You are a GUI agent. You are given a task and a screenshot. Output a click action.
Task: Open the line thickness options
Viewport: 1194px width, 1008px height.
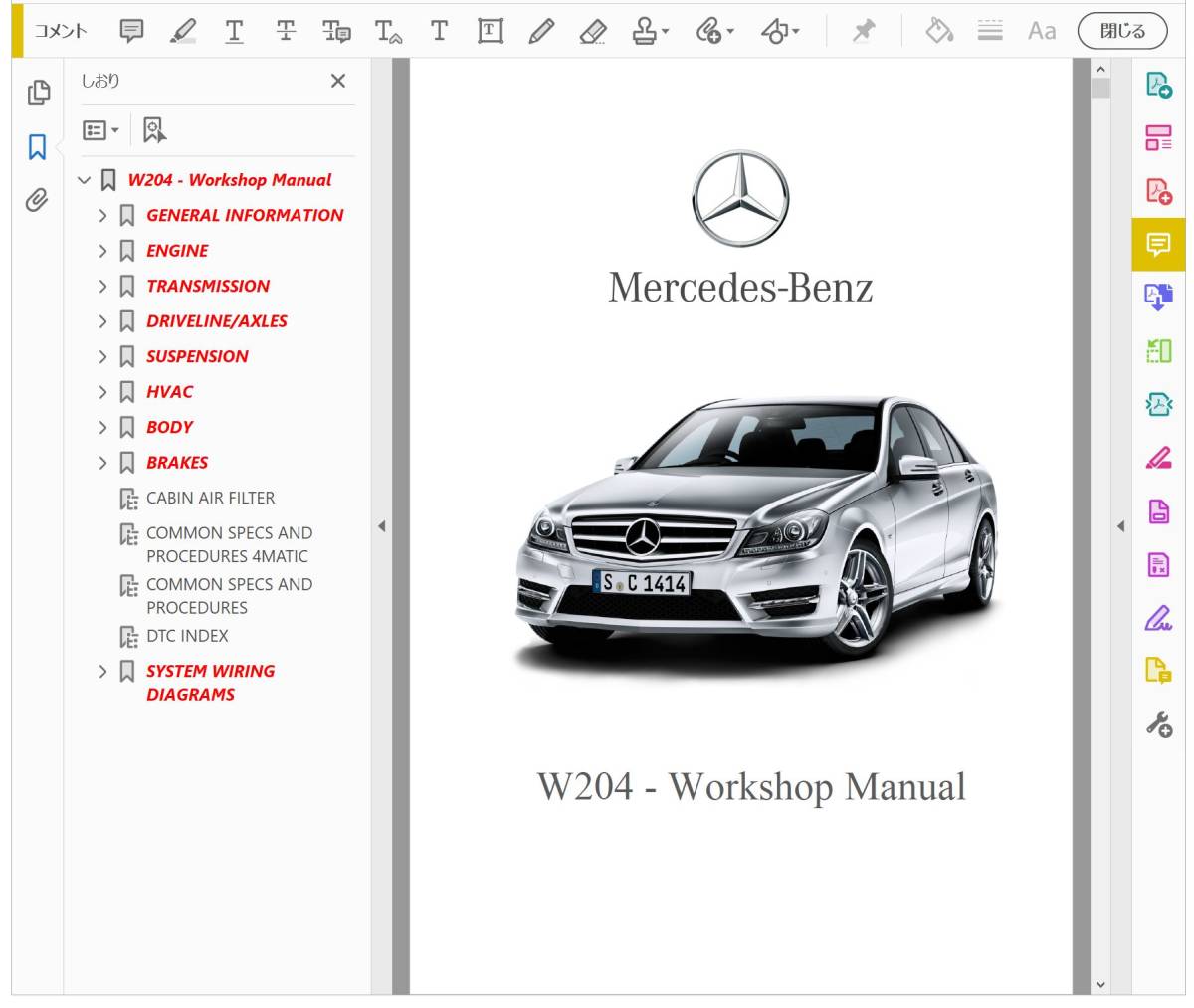point(990,31)
